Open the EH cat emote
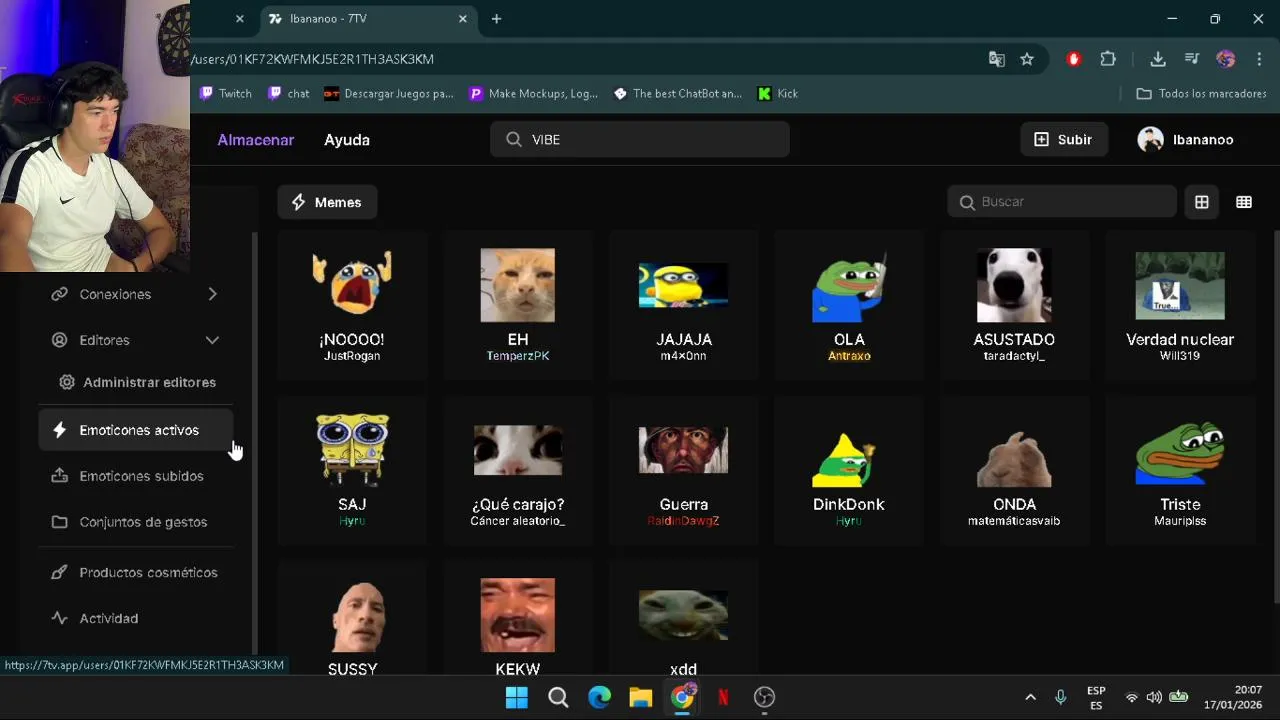The width and height of the screenshot is (1280, 720). pos(518,305)
